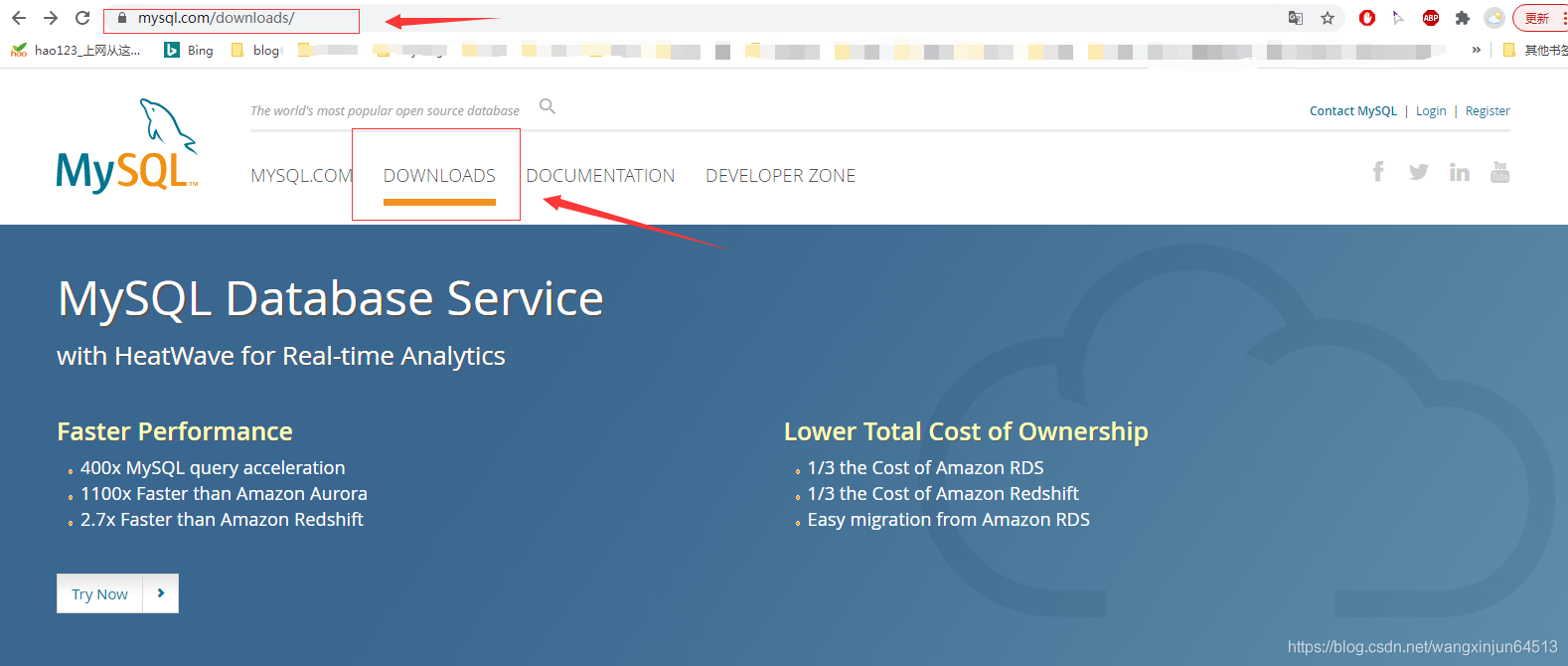The image size is (1568, 666).
Task: Select the DOWNLOADS tab
Action: point(439,176)
